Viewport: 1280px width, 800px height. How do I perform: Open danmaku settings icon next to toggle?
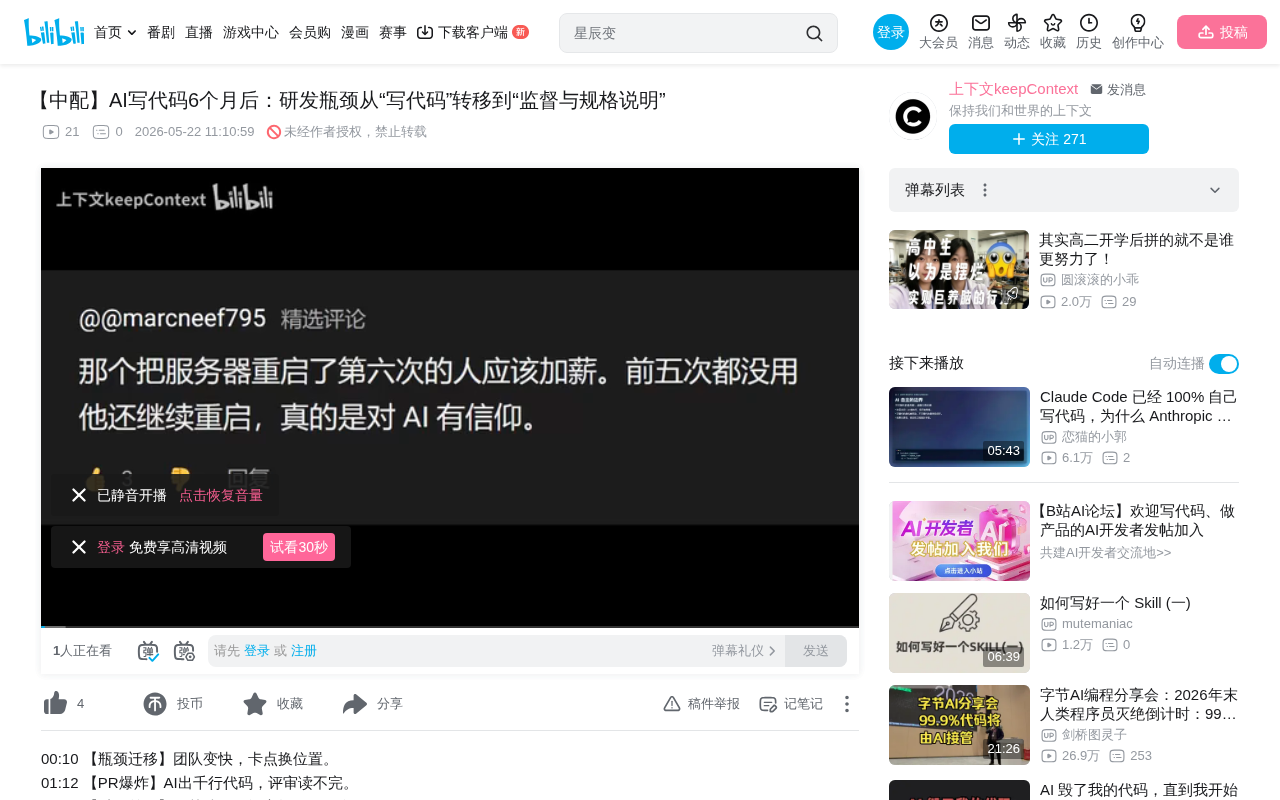[184, 651]
